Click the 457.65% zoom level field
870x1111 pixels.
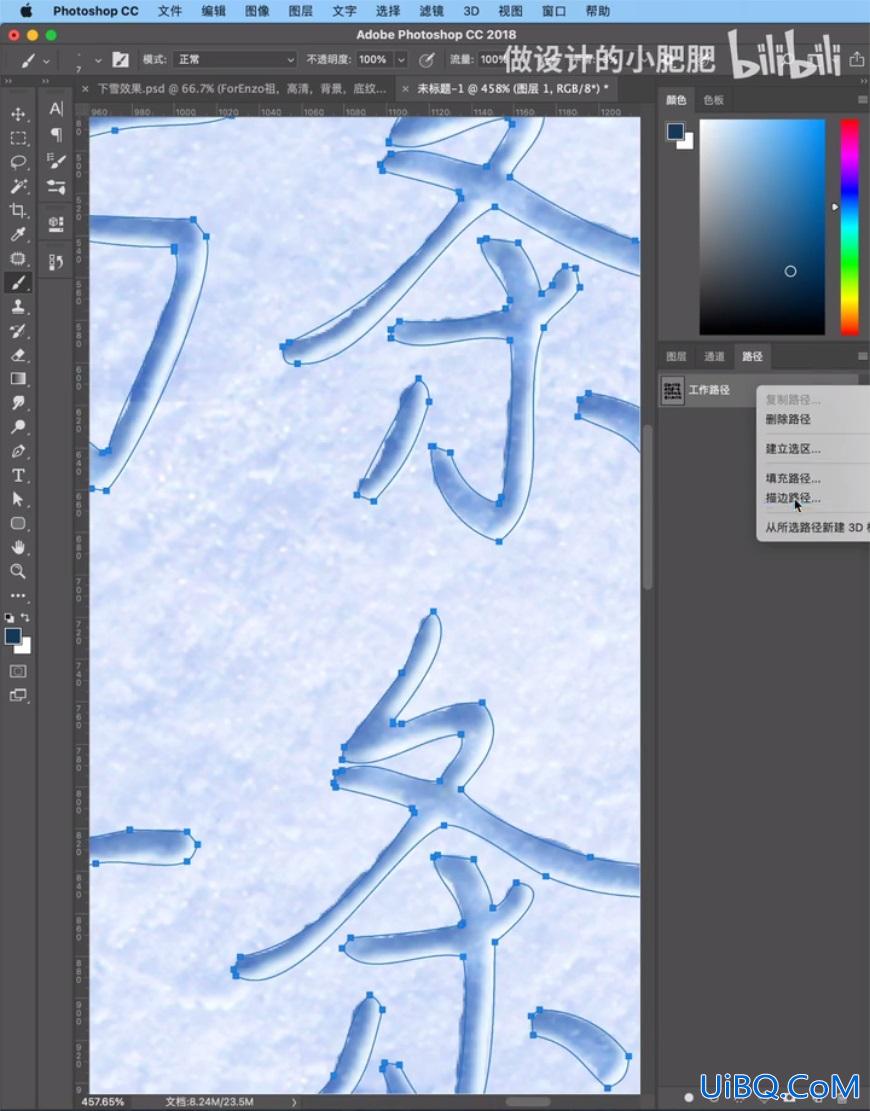(x=103, y=1102)
